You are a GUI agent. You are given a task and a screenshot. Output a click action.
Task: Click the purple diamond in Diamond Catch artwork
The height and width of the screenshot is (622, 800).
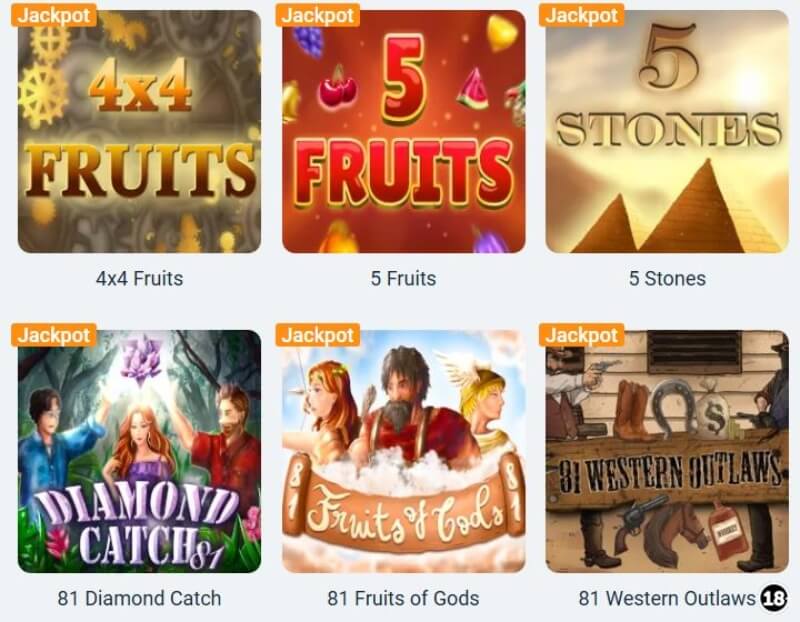[141, 361]
